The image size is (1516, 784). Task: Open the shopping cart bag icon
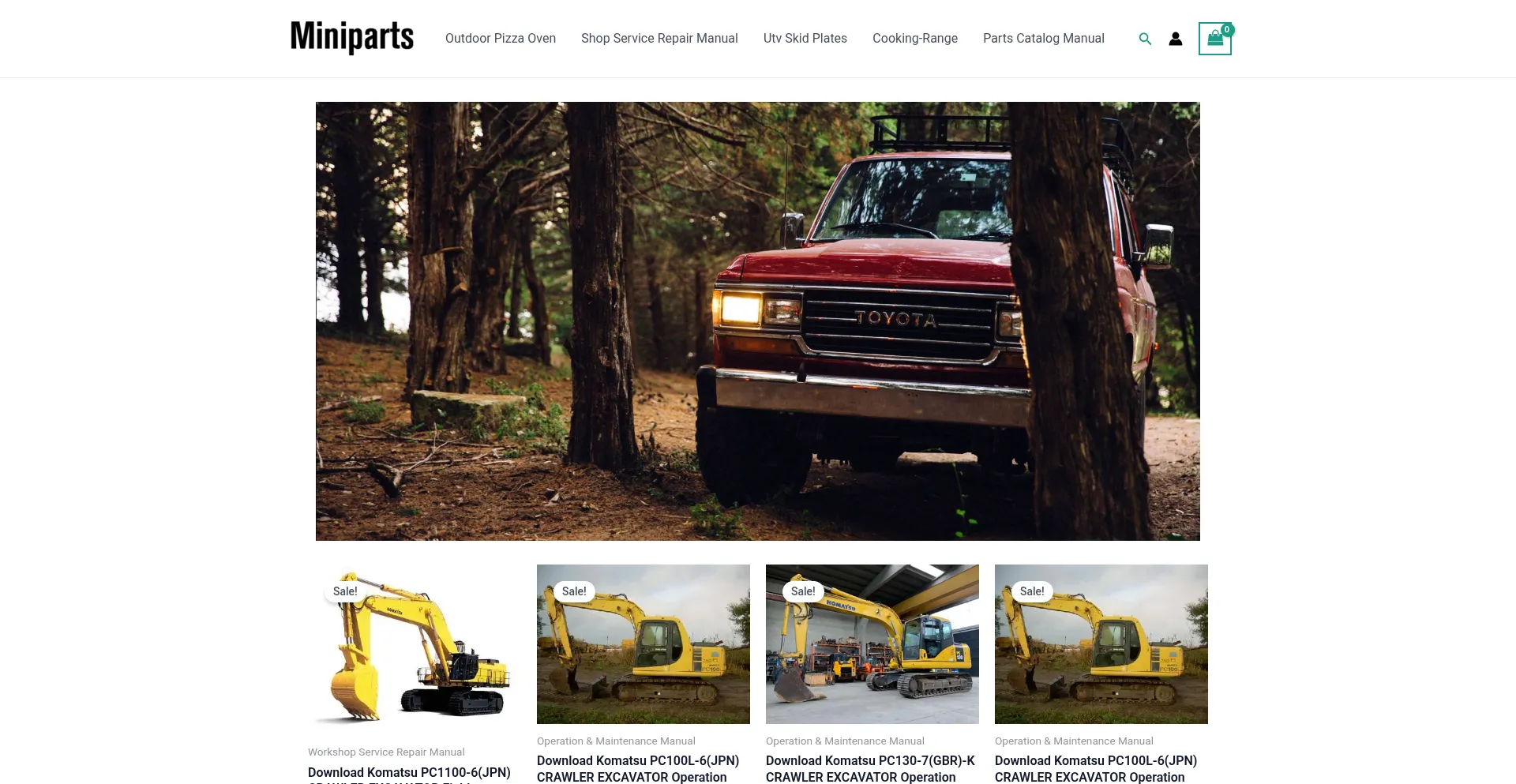pos(1215,39)
